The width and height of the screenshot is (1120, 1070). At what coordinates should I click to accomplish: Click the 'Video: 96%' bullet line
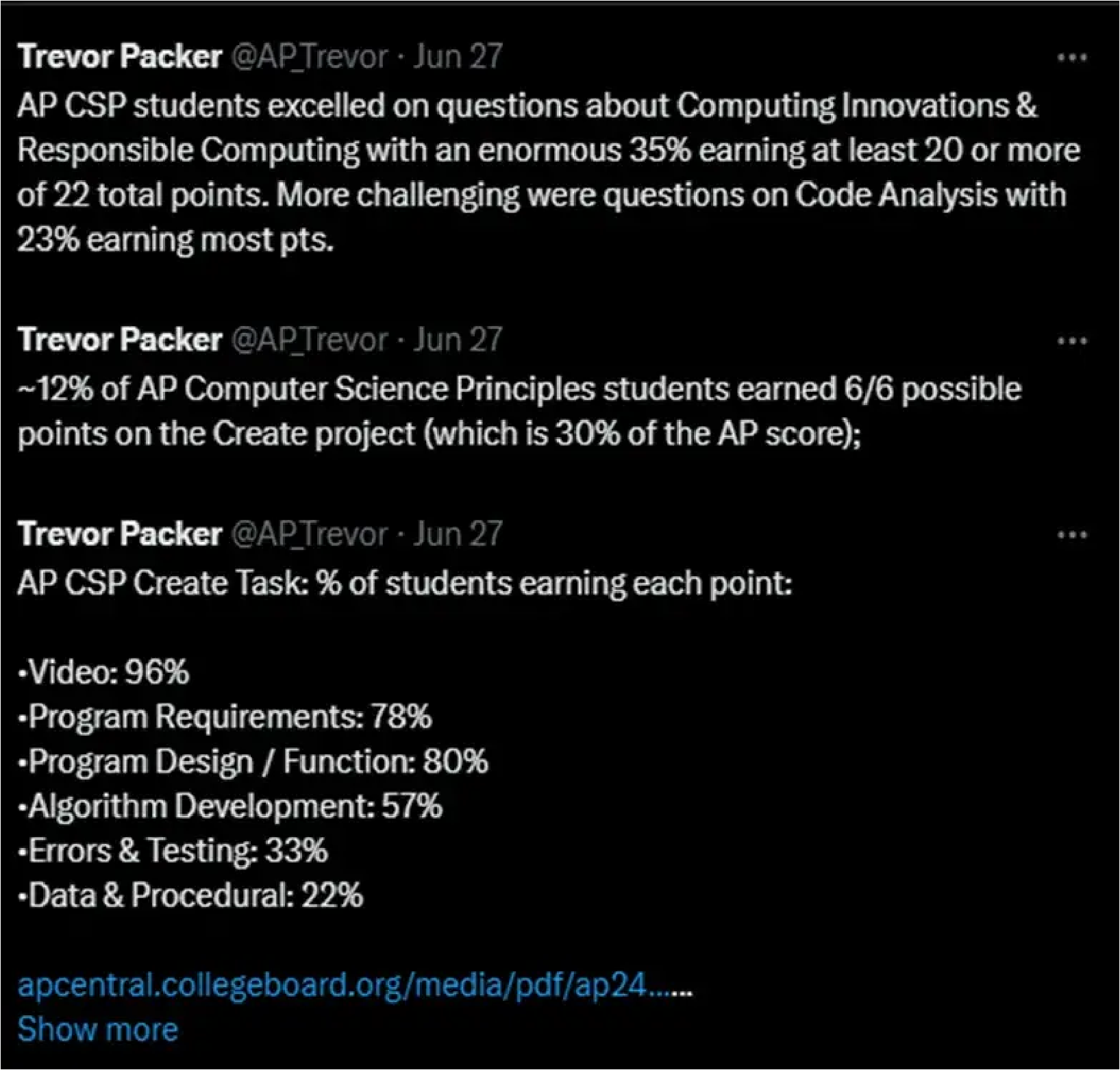tap(104, 672)
